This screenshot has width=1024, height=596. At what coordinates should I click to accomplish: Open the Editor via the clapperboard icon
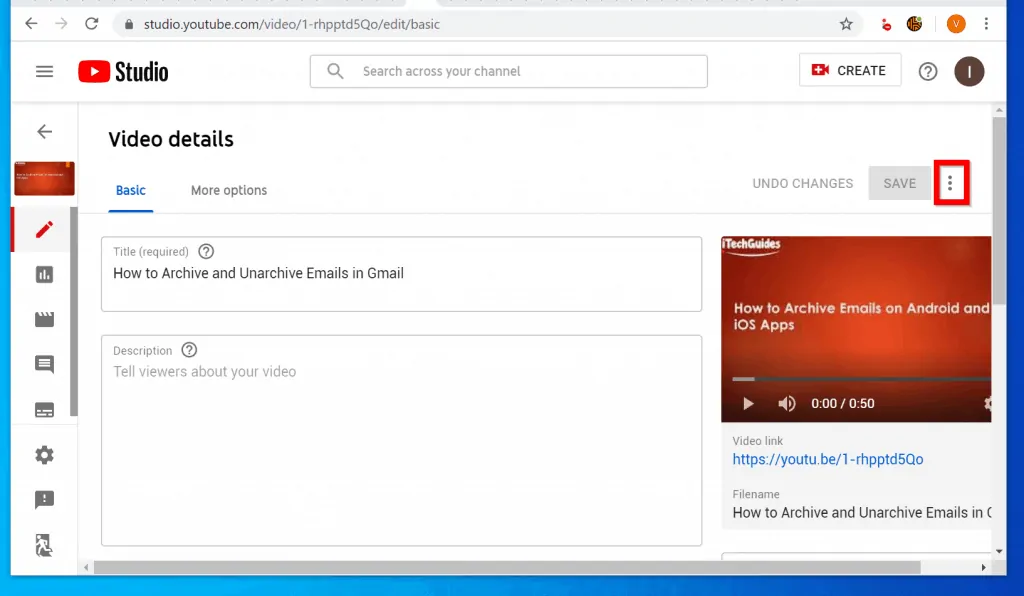coord(42,319)
